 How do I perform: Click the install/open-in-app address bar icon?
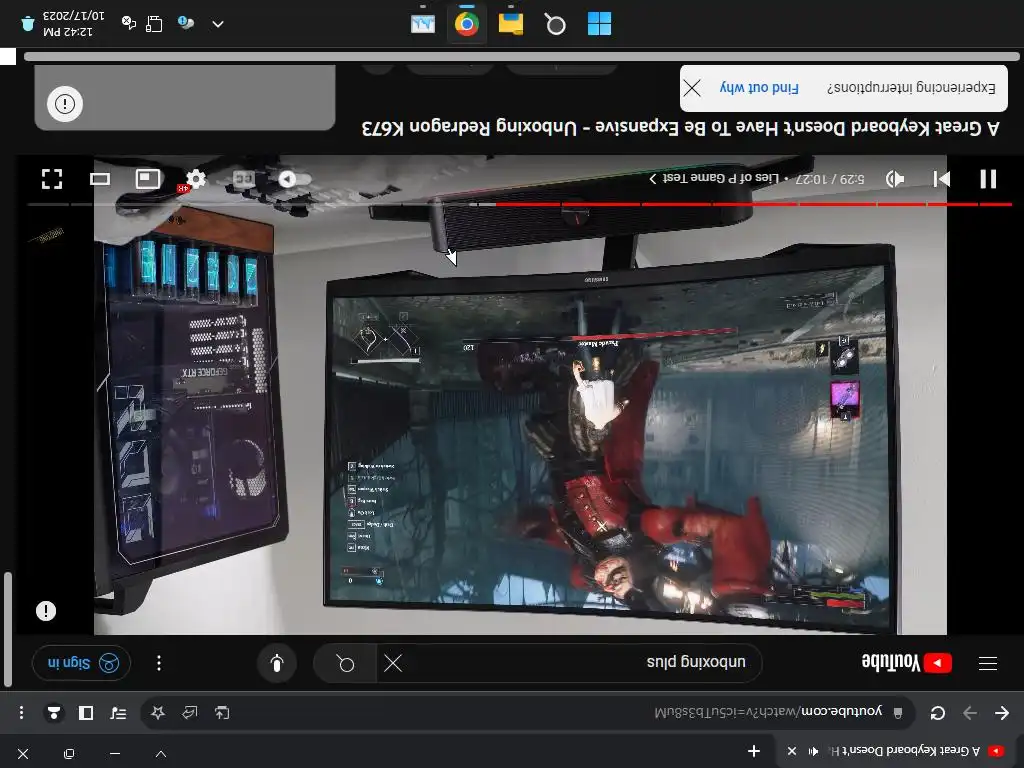[222, 712]
